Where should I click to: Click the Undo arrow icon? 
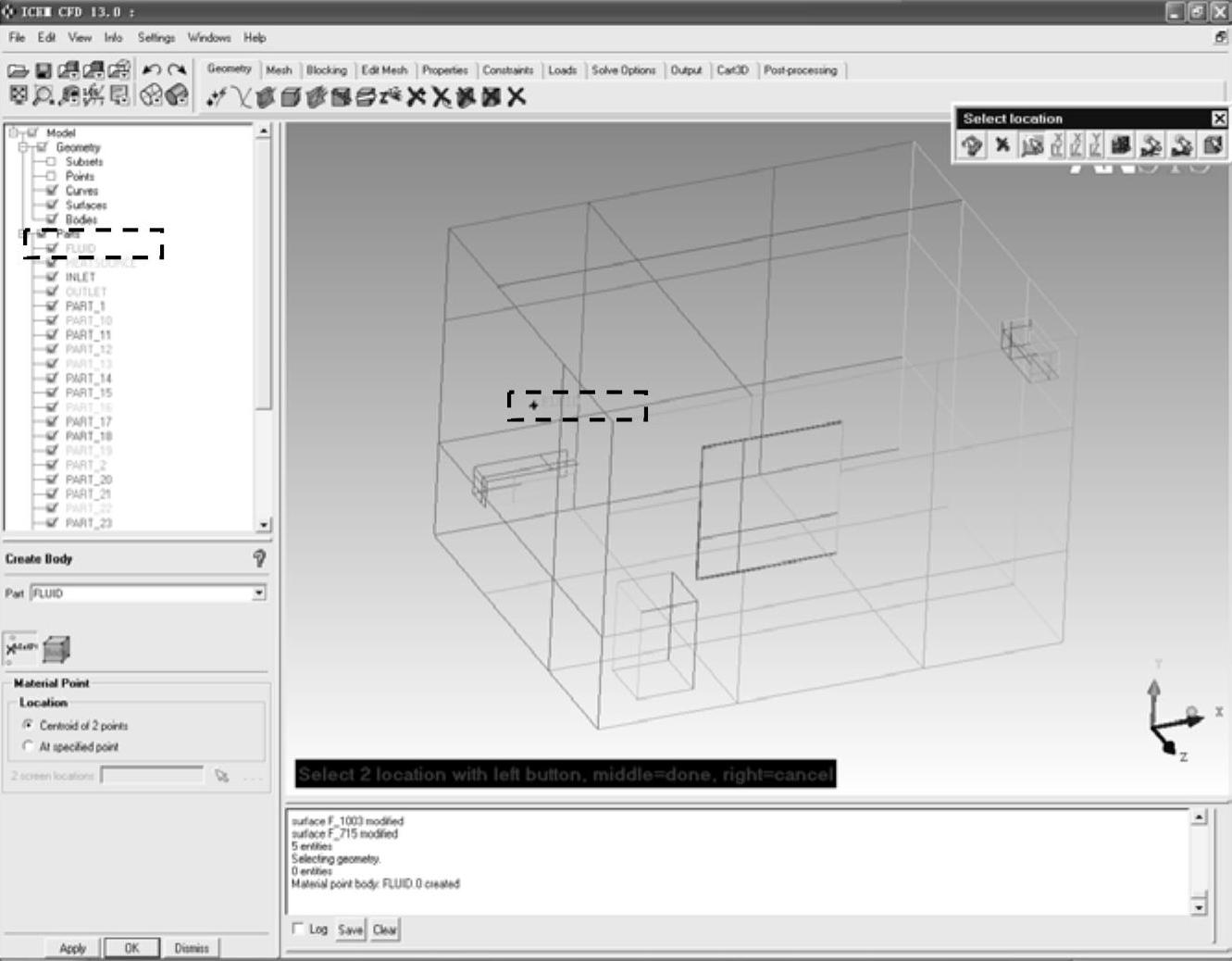[x=152, y=70]
